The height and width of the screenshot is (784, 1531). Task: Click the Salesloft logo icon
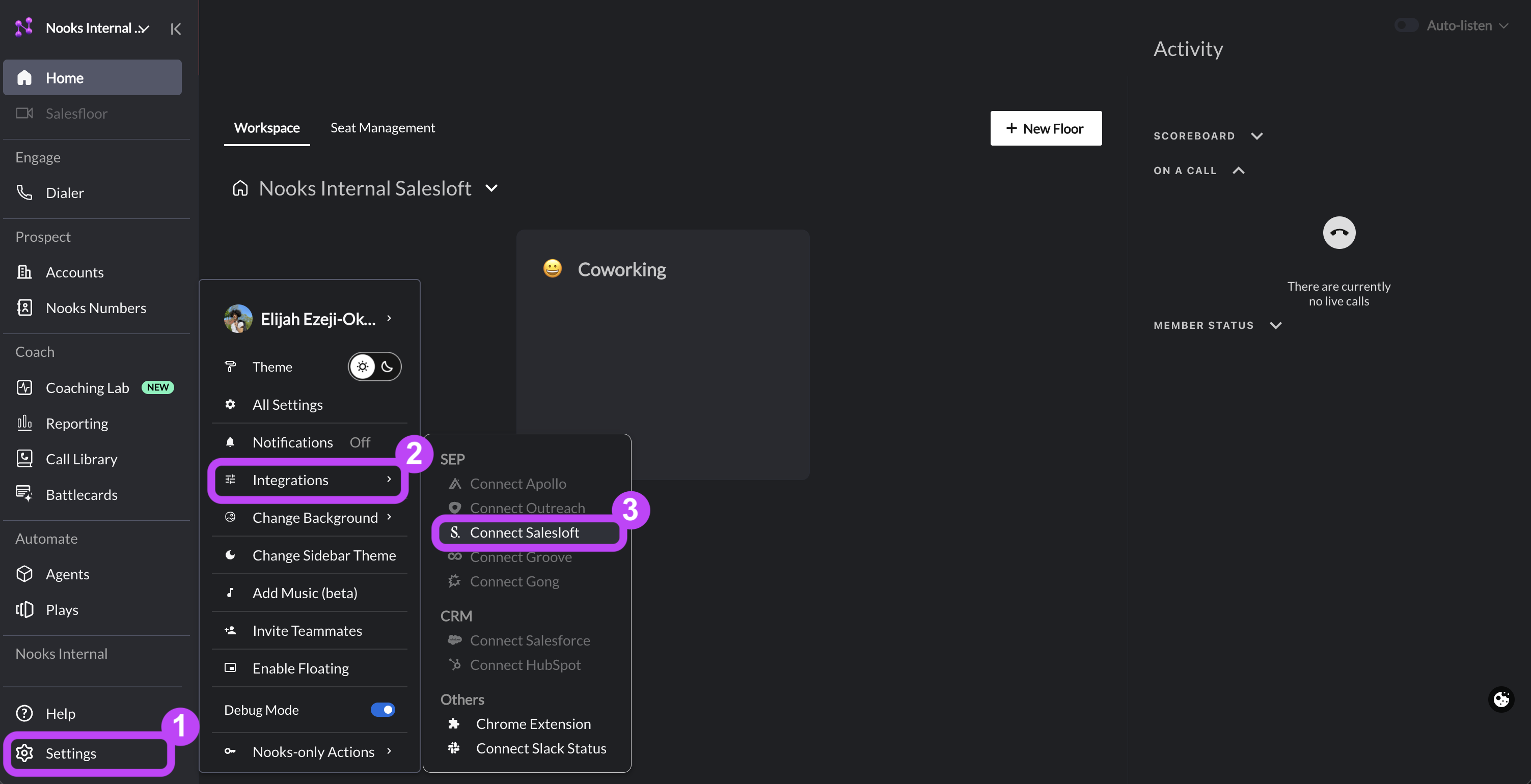tap(455, 532)
